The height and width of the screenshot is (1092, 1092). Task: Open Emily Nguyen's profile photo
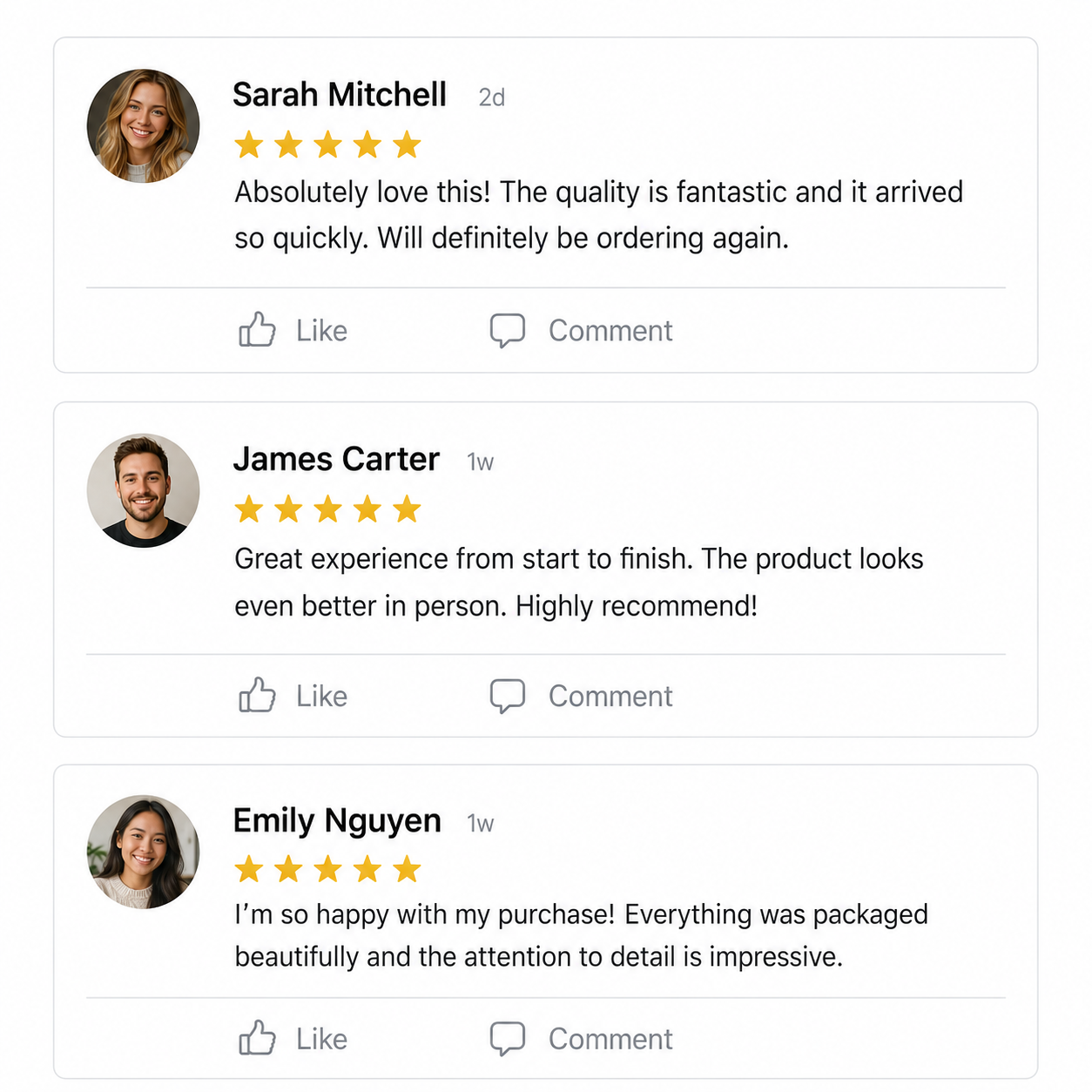(144, 852)
